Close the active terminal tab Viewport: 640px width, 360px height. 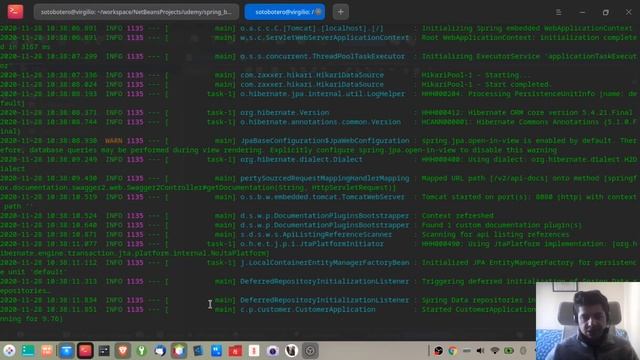(x=319, y=11)
